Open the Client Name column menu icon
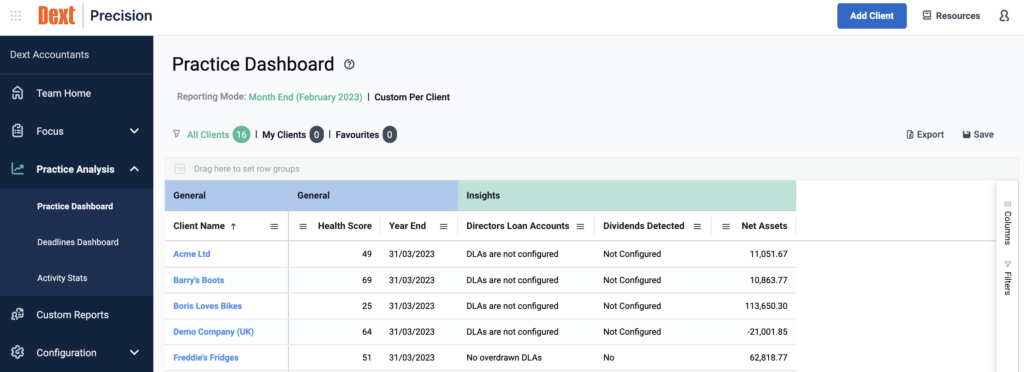1024x372 pixels. tap(274, 226)
